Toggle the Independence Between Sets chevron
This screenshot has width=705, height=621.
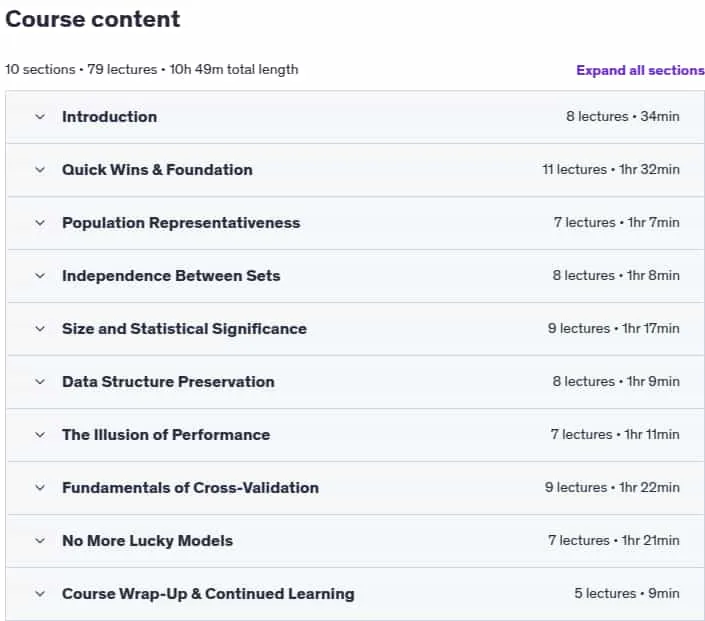40,276
